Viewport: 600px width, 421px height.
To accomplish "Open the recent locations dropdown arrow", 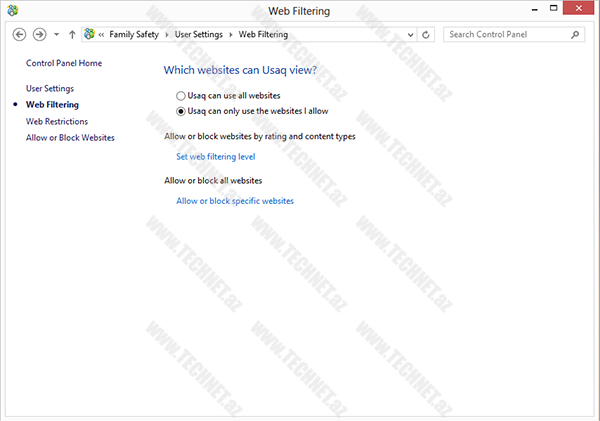I will coord(56,34).
